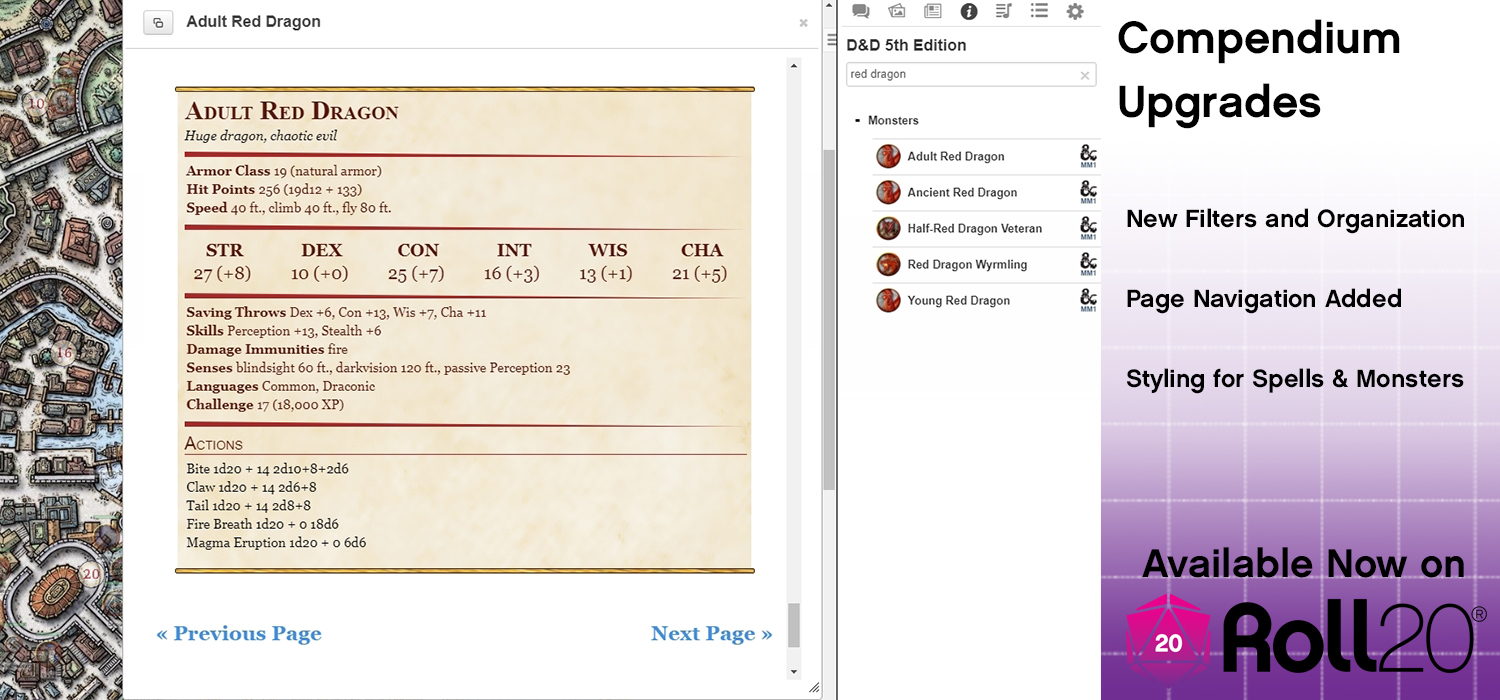Click the Skills Perception +13 line
The width and height of the screenshot is (1500, 700).
point(284,331)
